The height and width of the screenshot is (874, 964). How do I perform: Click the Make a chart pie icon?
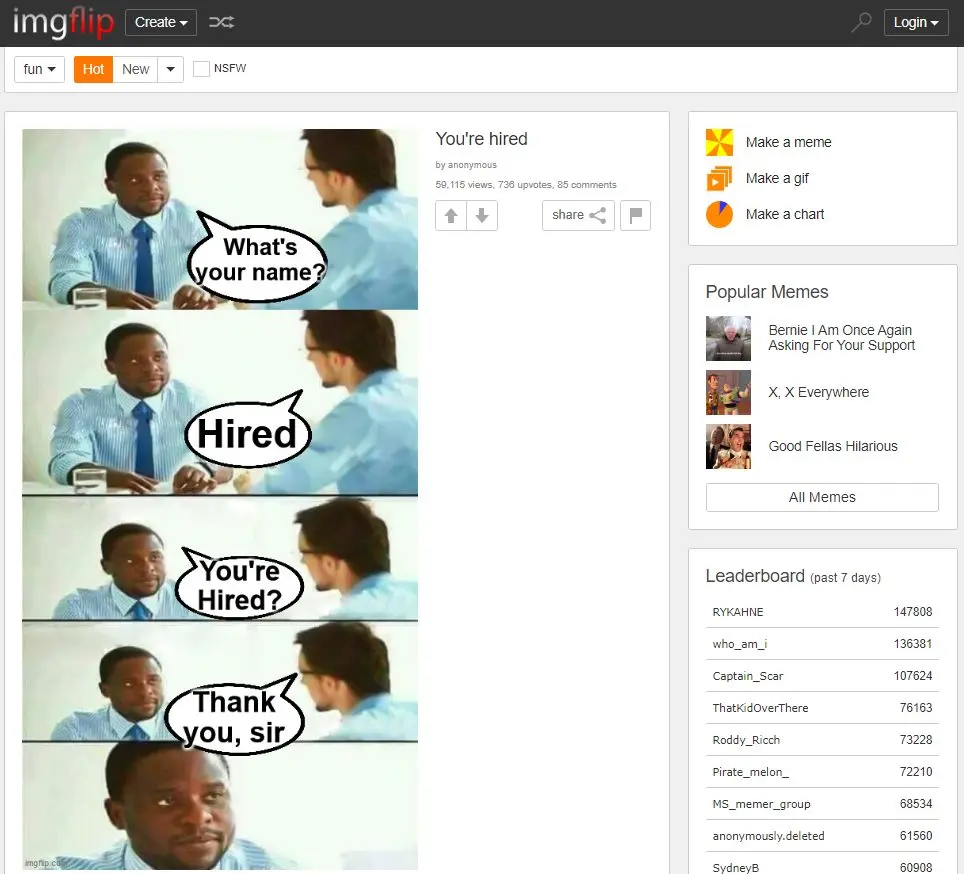[719, 214]
